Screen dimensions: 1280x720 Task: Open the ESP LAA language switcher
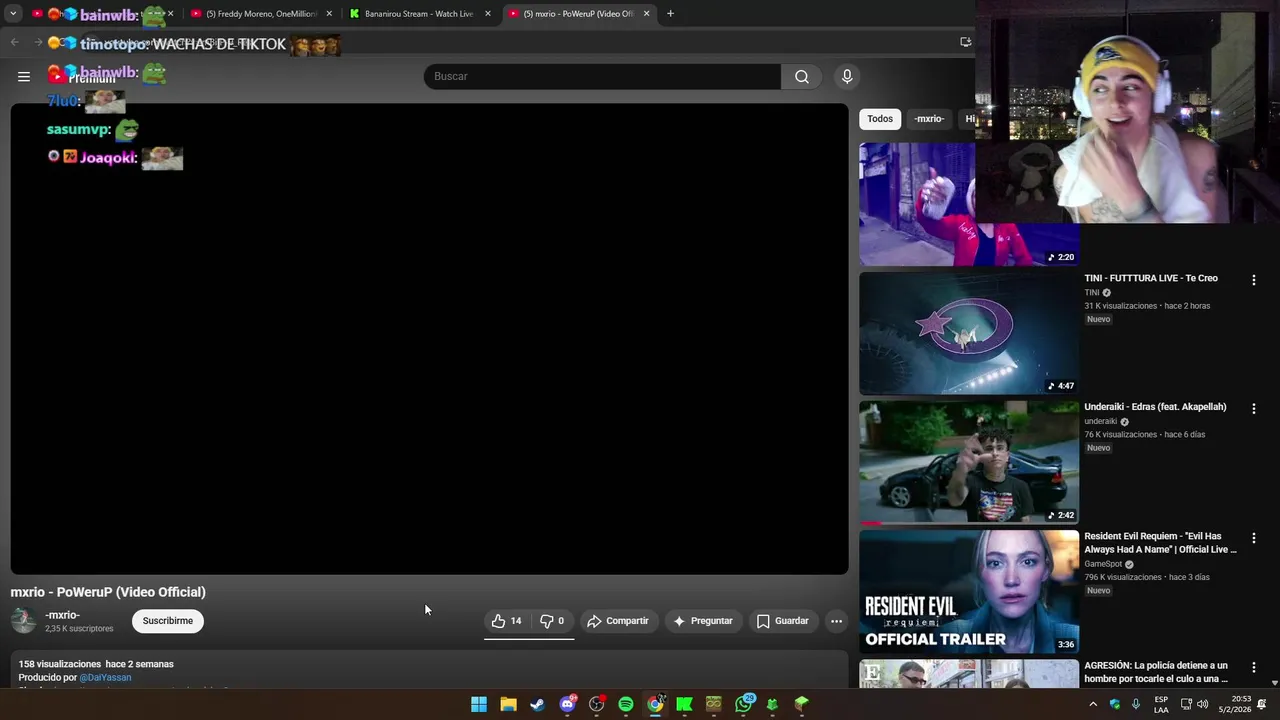pos(1161,704)
